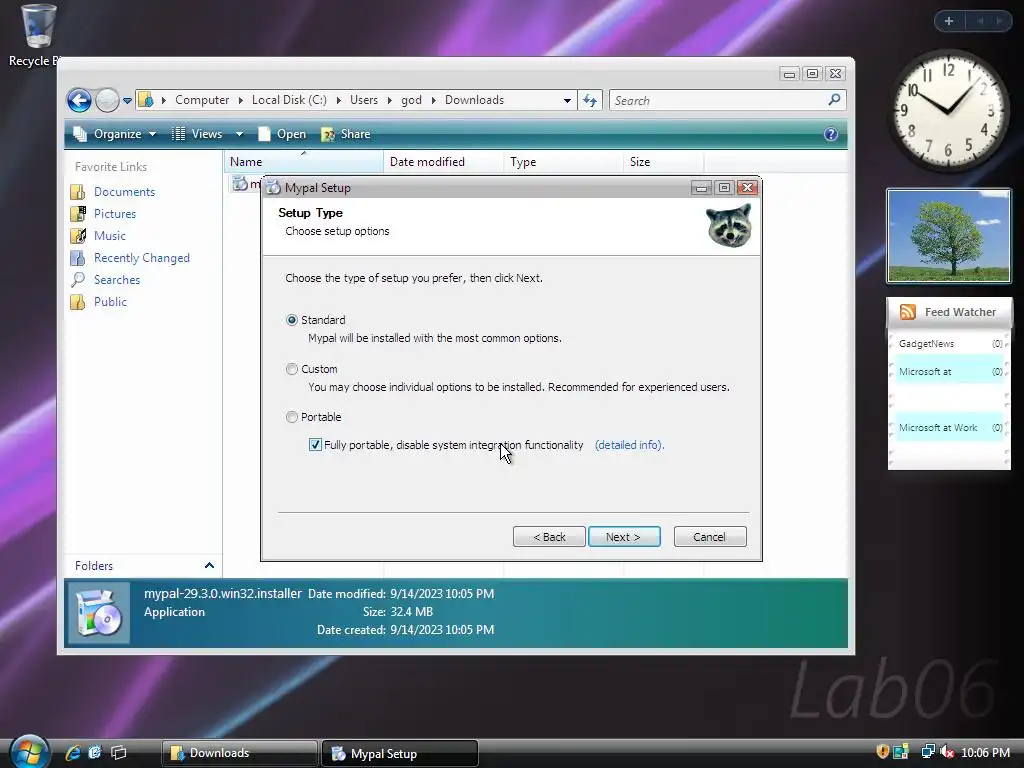Switch to Mypal Setup taskbar button
The image size is (1024, 768).
click(400, 754)
